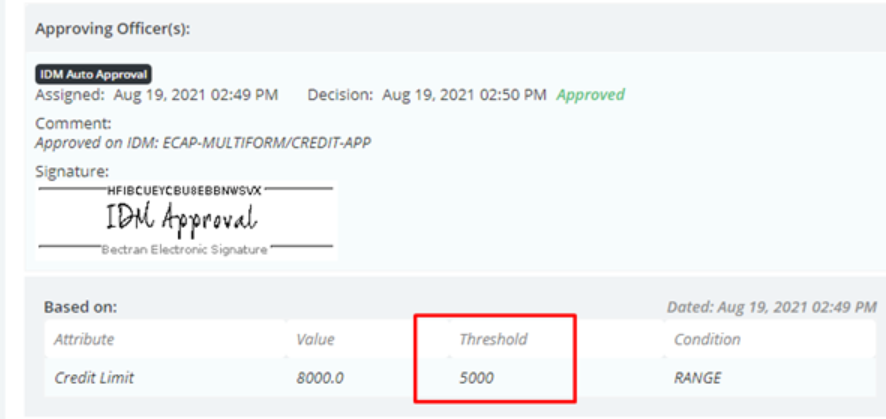
Task: Click the Condition column header
Action: pos(707,339)
